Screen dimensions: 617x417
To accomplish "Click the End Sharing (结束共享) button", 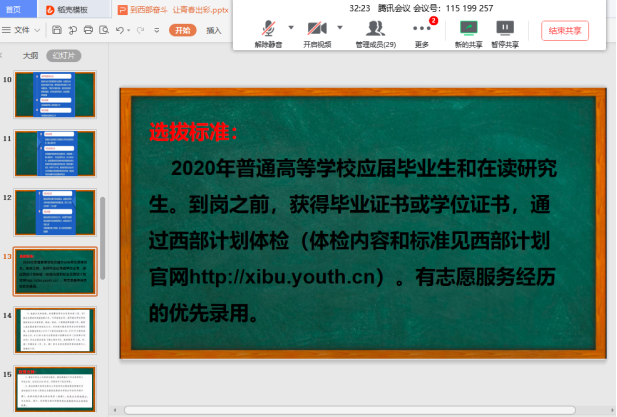I will click(565, 31).
